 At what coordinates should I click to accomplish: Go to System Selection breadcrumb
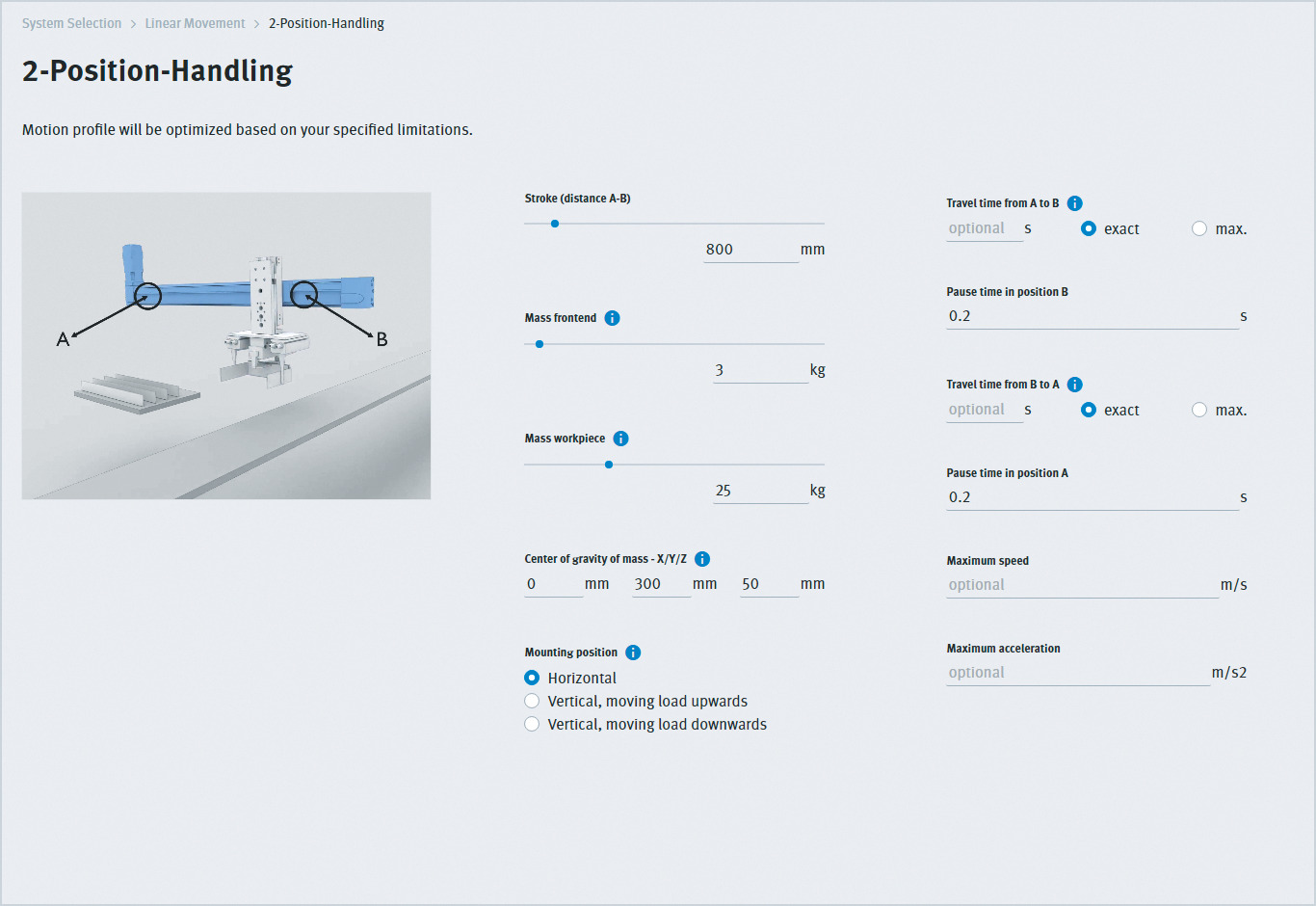coord(72,23)
